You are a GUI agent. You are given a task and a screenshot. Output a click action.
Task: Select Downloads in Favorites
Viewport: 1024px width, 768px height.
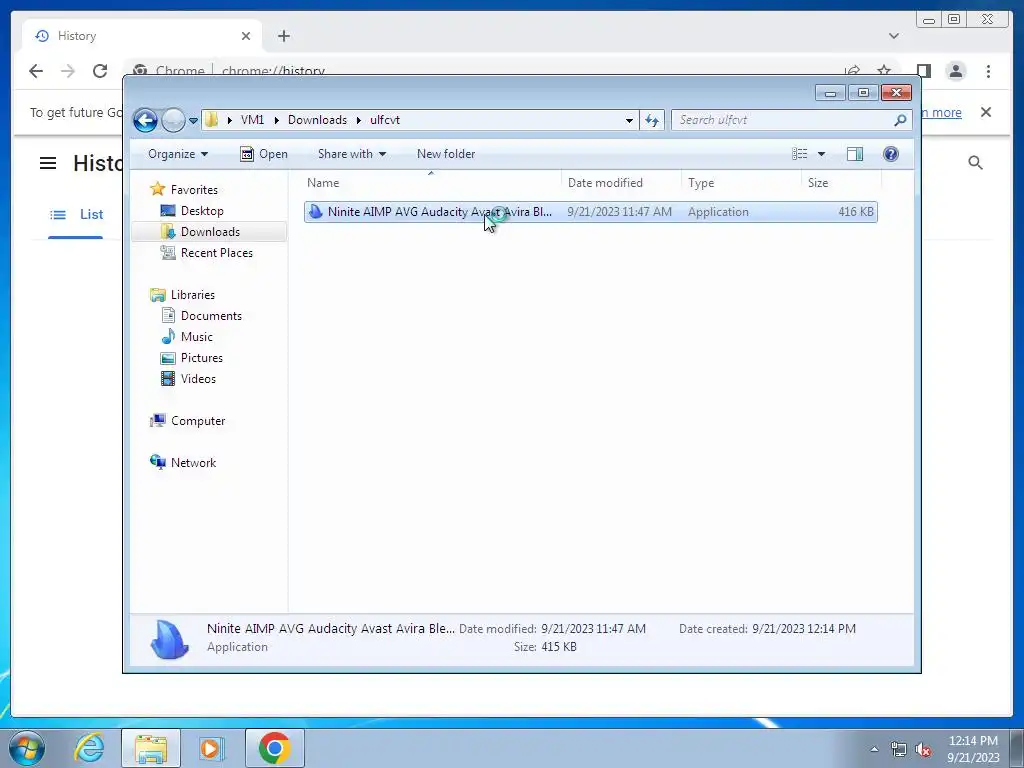coord(210,232)
